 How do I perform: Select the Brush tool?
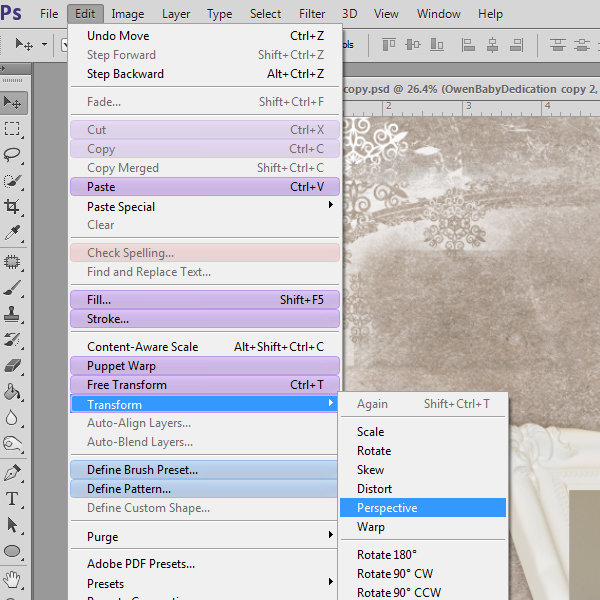point(12,288)
